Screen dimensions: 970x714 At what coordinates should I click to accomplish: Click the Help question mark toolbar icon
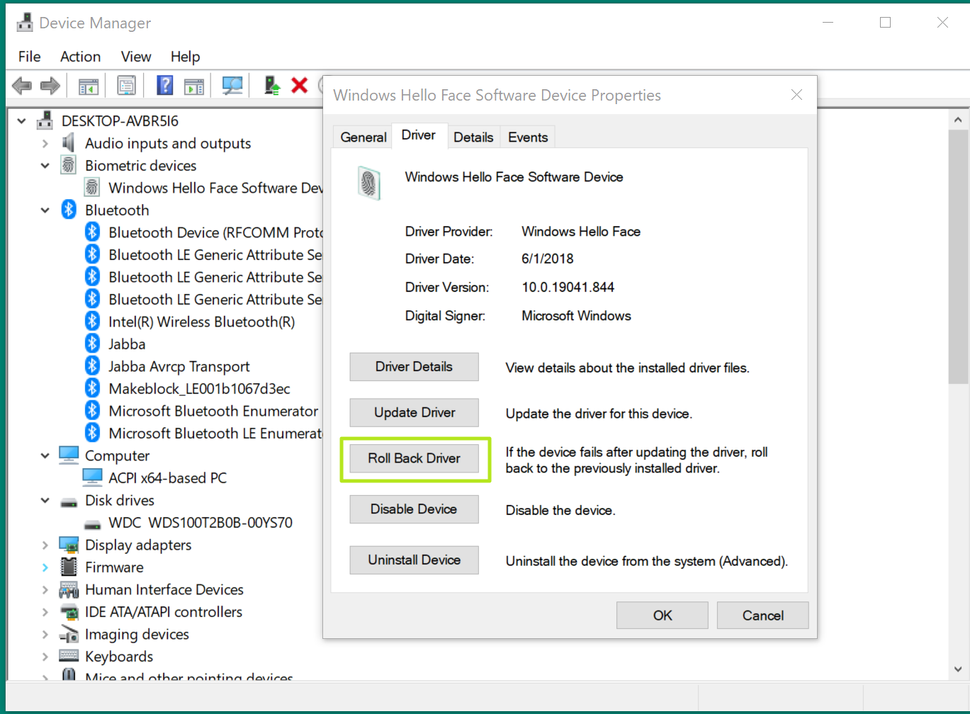pos(165,85)
